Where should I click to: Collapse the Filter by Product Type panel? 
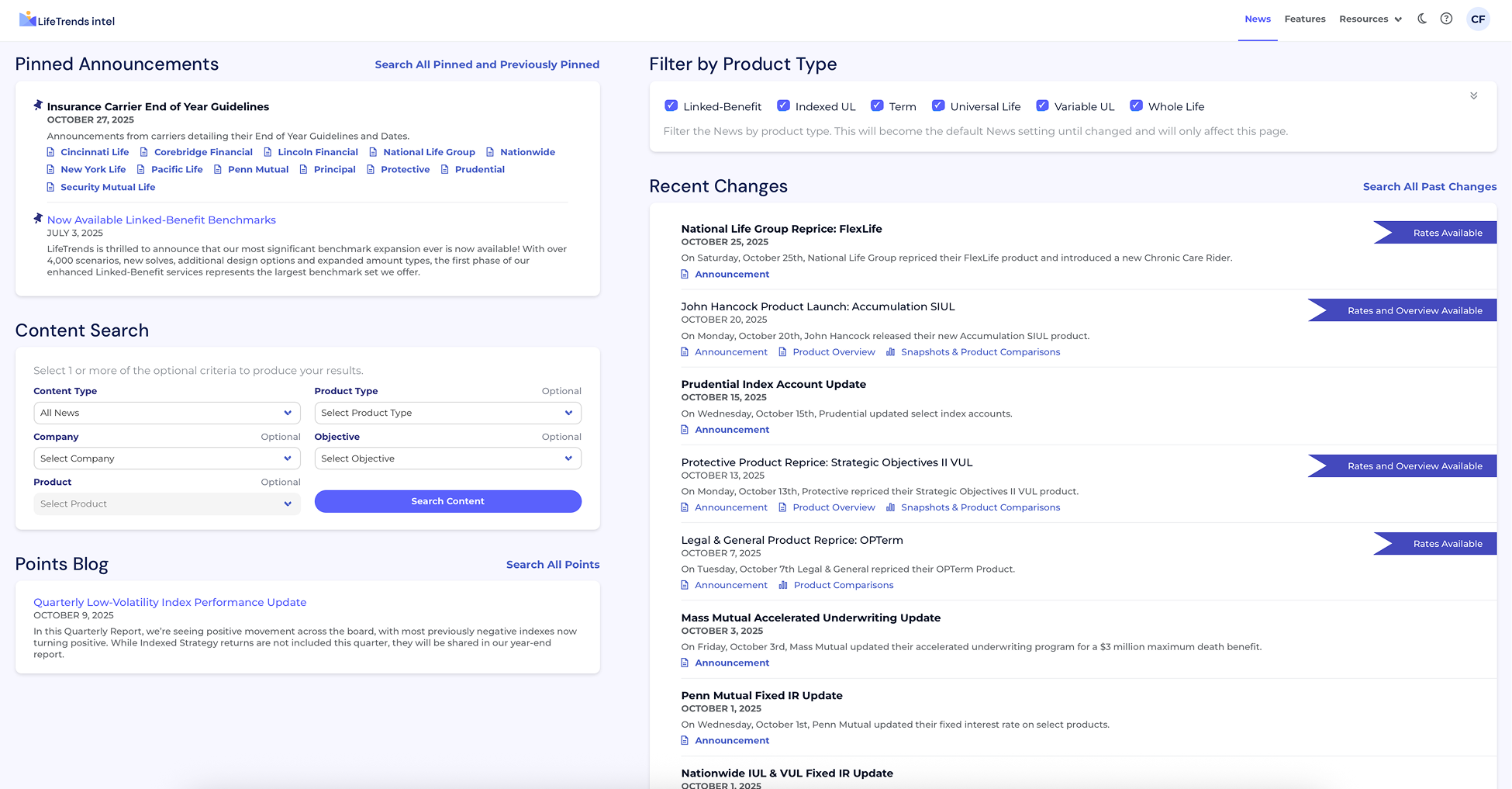pos(1473,96)
